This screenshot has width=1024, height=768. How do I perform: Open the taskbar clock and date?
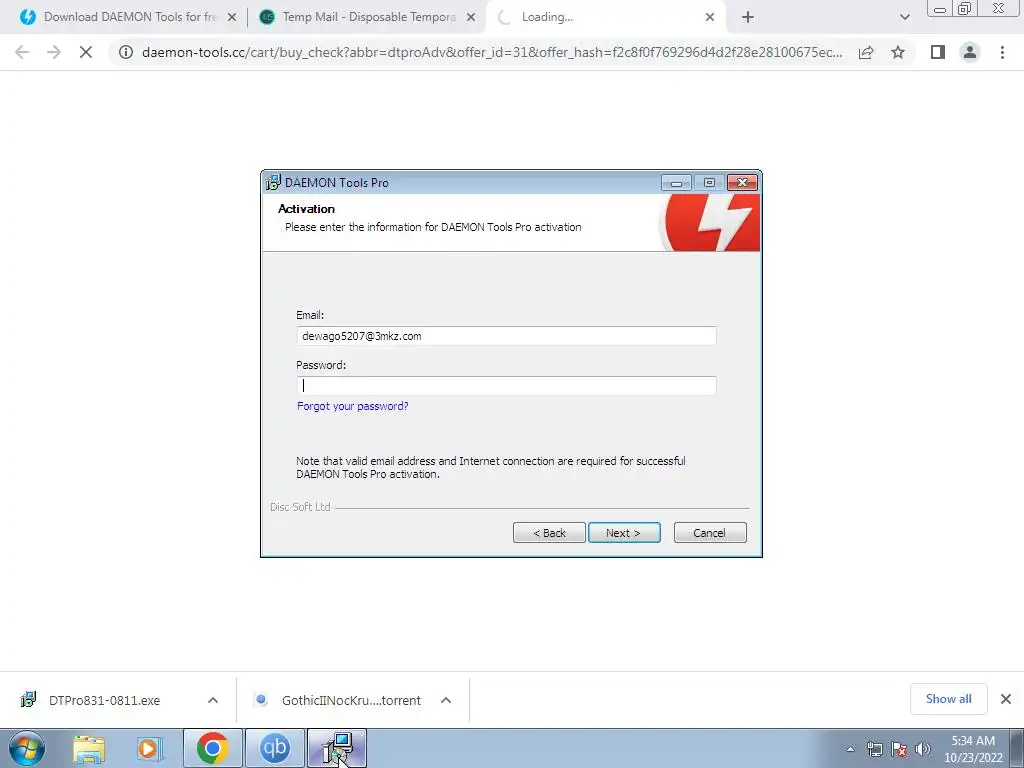tap(973, 749)
